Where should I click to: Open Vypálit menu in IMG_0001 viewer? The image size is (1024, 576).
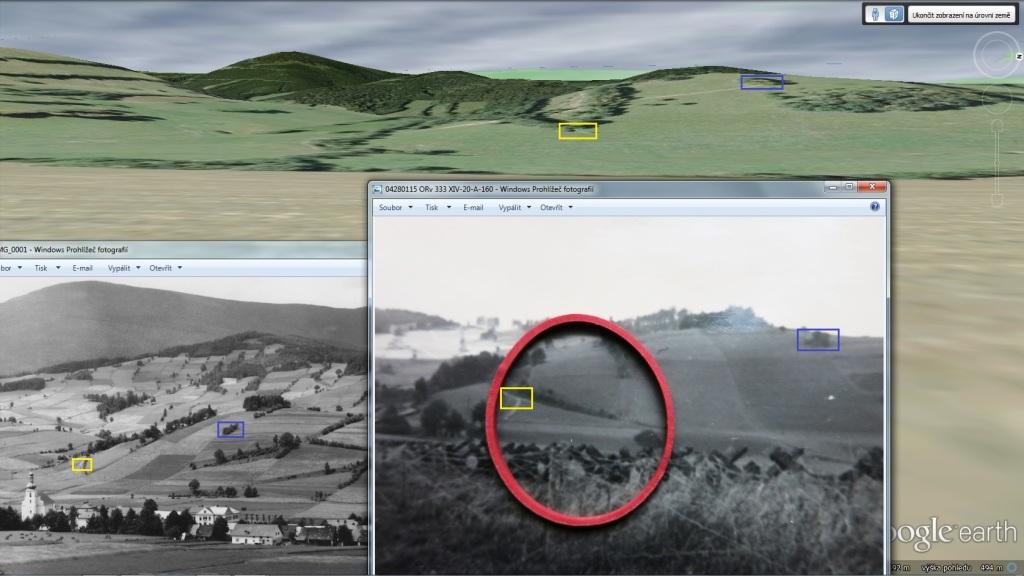[123, 268]
